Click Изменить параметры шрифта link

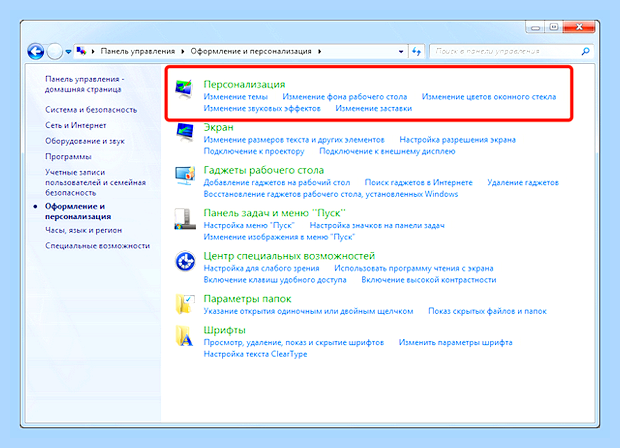pyautogui.click(x=456, y=342)
